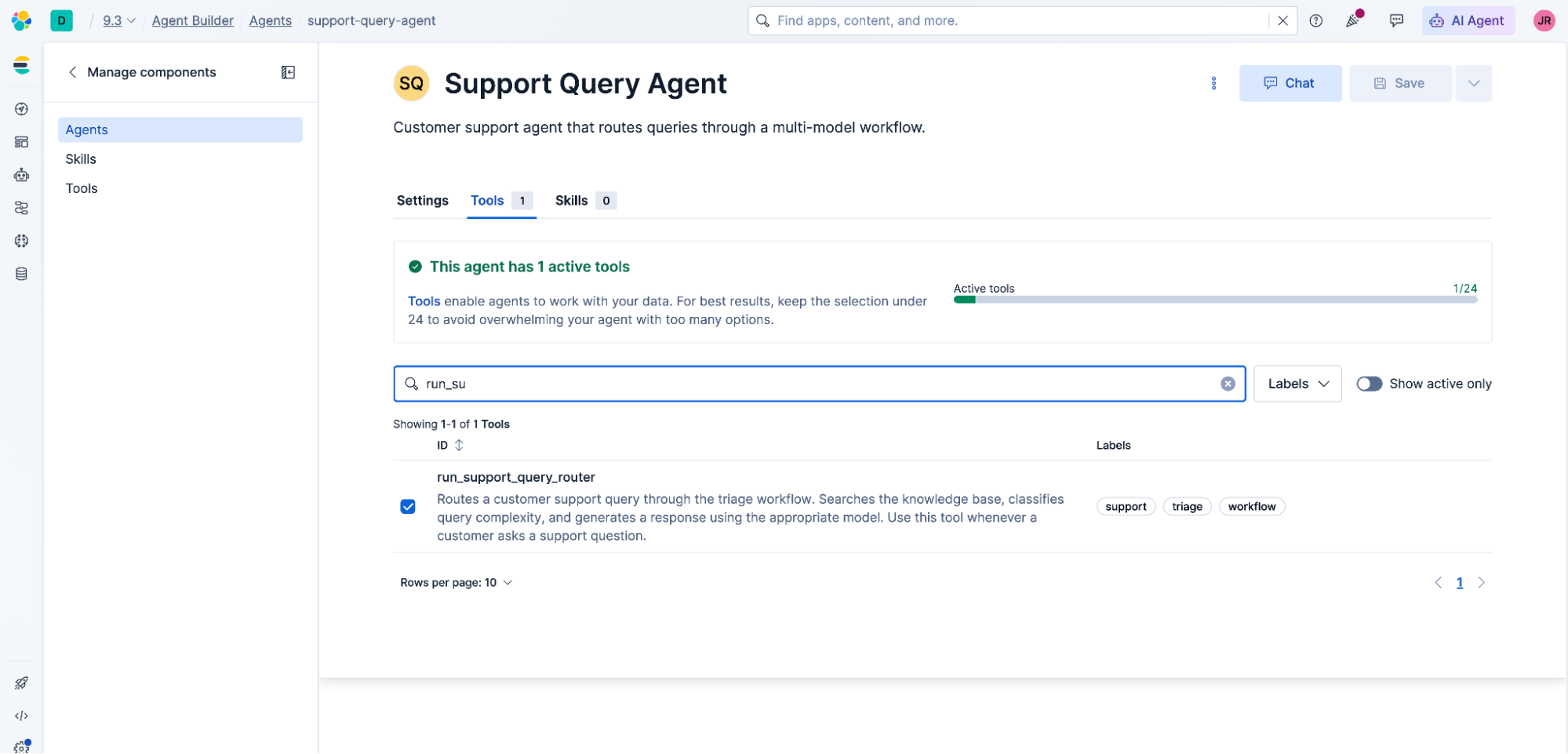Screen dimensions: 1568x754
Task: Clear the global search with the X icon
Action: coord(1282,20)
